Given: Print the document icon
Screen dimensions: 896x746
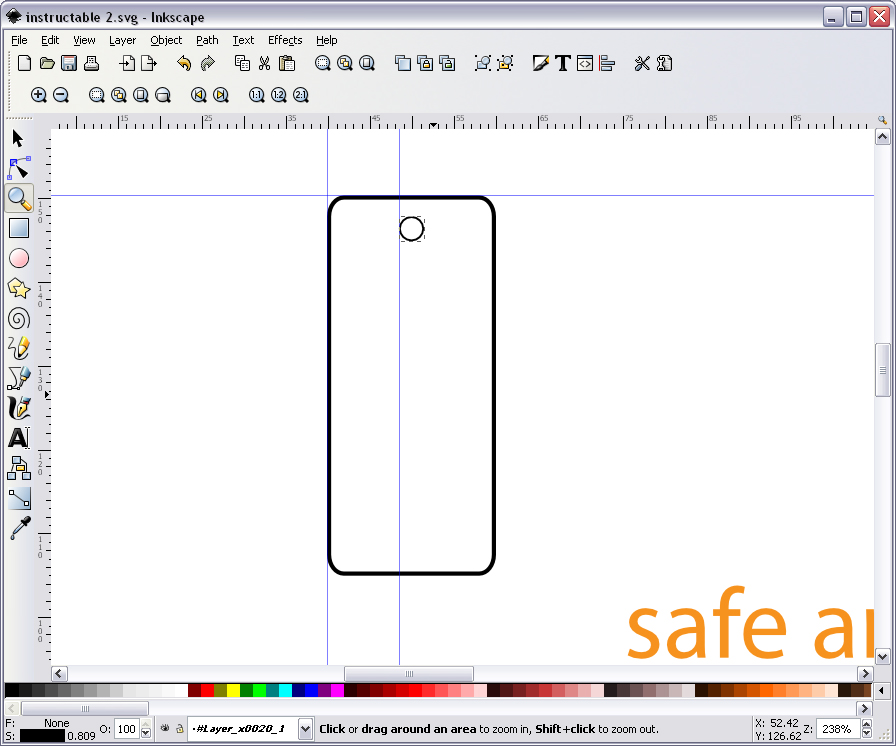Looking at the screenshot, I should 91,63.
